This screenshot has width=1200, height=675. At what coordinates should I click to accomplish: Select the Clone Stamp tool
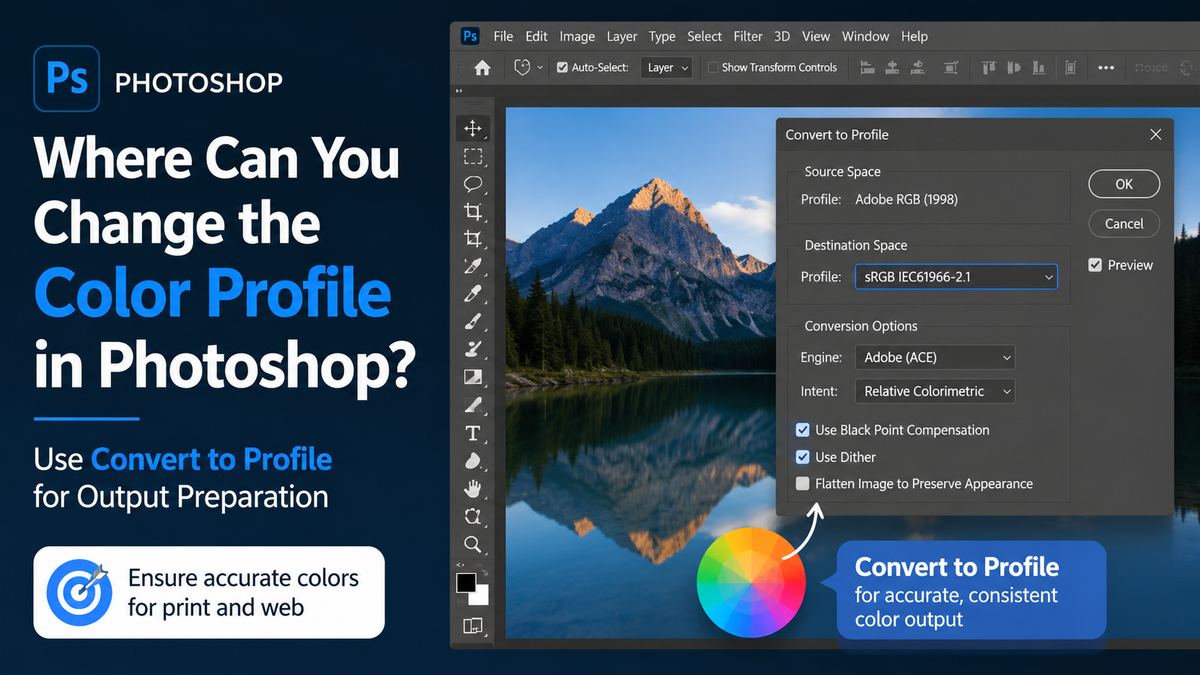(x=473, y=349)
